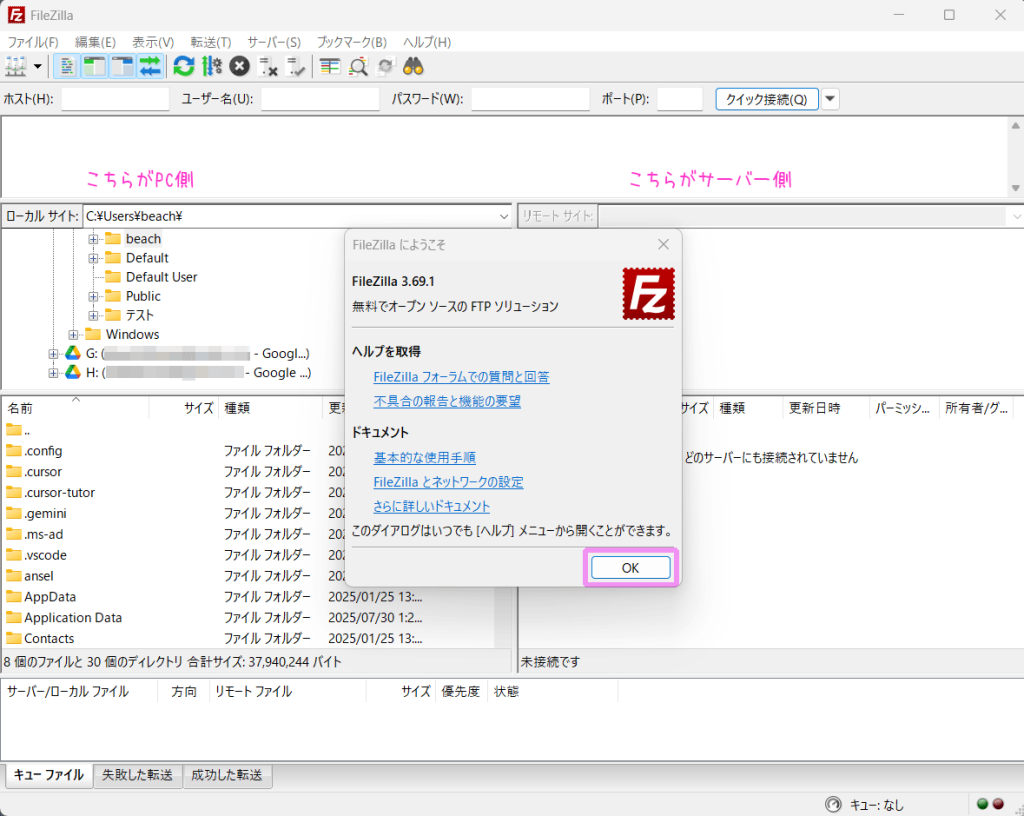The image size is (1024, 816).
Task: Open the さらに詳しいドキュメント link
Action: 432,506
